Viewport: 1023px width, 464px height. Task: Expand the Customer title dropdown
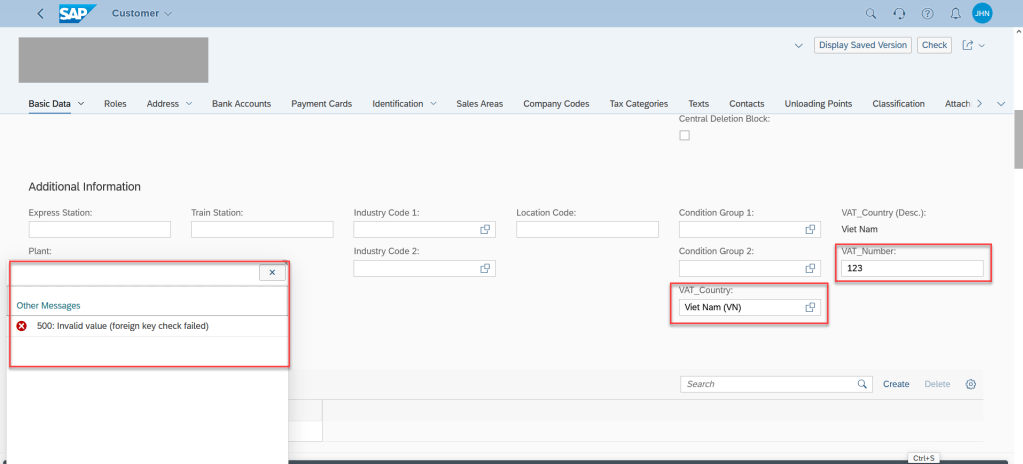(x=167, y=13)
